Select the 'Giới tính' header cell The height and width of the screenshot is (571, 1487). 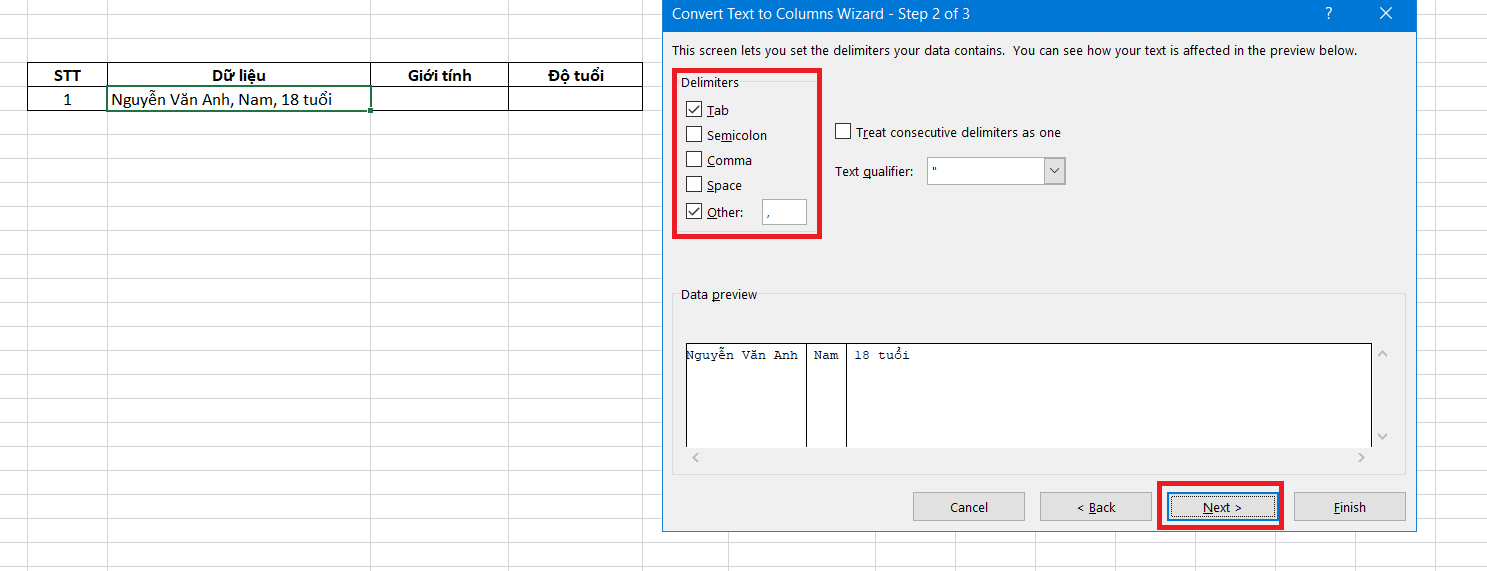click(440, 75)
